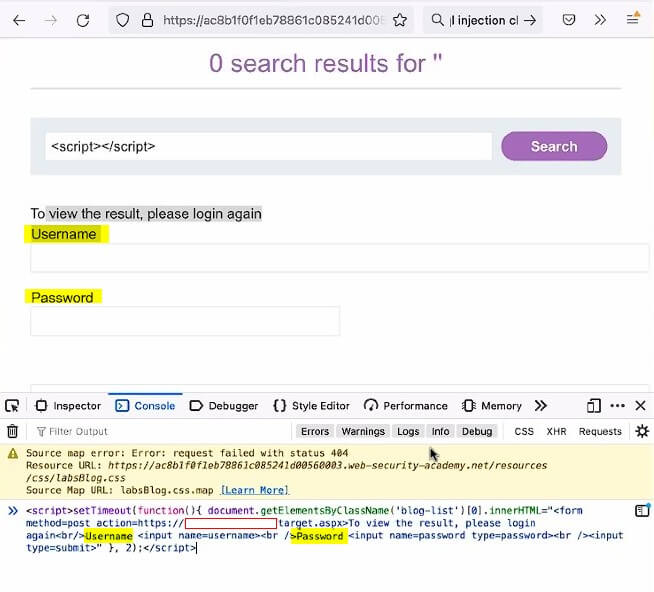Expand more toolbar tools chevron
This screenshot has width=654, height=592.
[600, 20]
